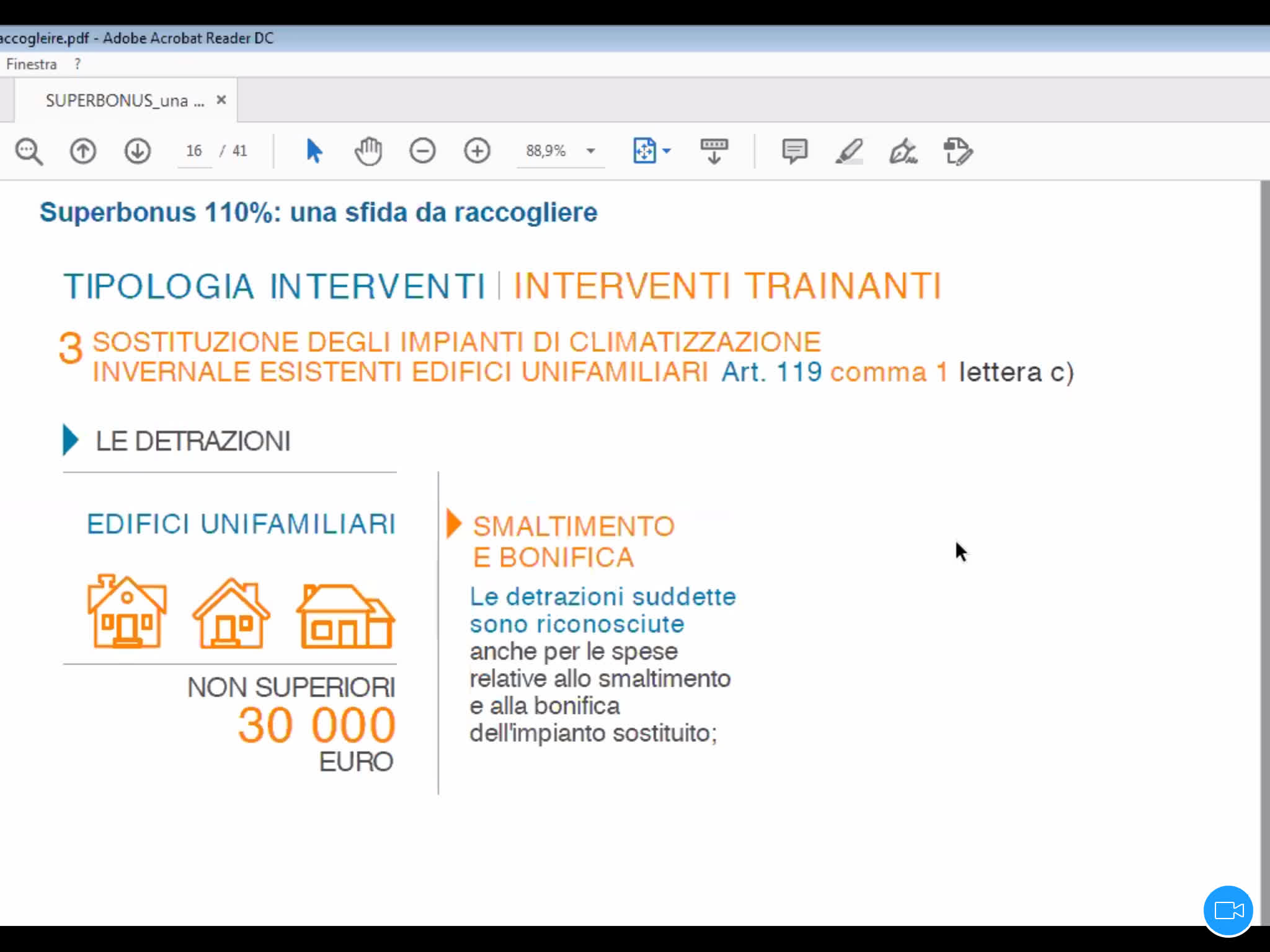Screen dimensions: 1270x952
Task: Click the vertical scrollbar on right edge
Action: [x=1265, y=552]
